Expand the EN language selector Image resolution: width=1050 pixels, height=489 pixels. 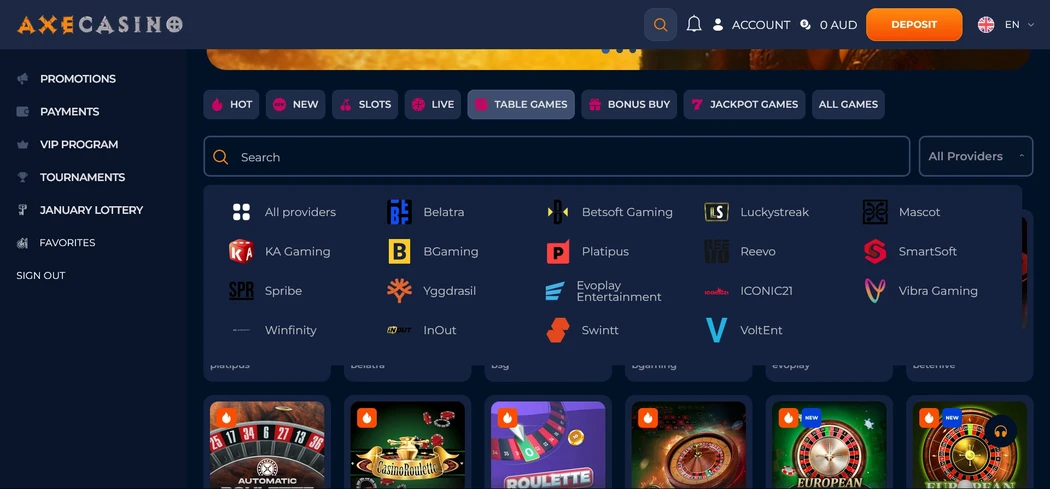tap(1006, 25)
